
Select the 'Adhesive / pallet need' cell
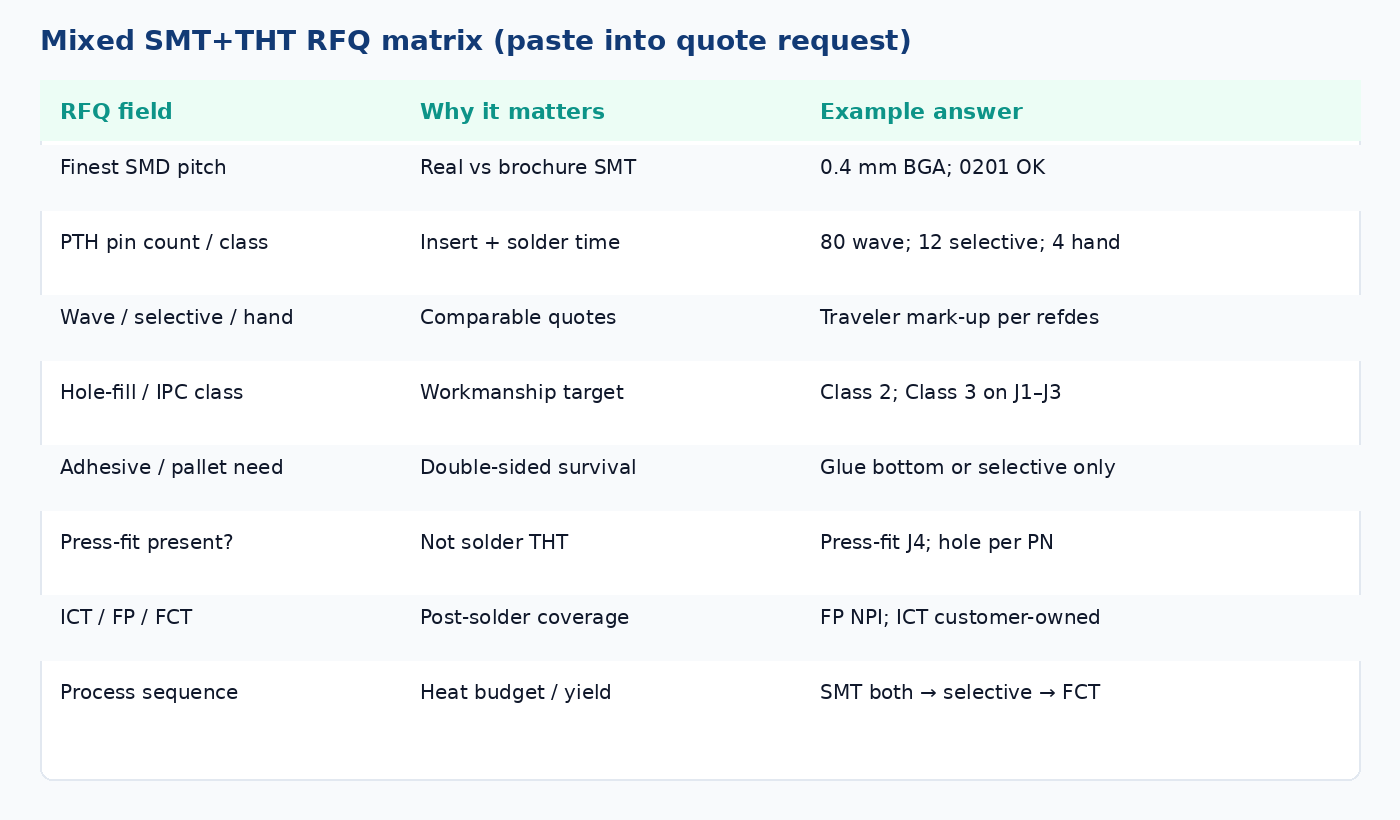[x=171, y=468]
